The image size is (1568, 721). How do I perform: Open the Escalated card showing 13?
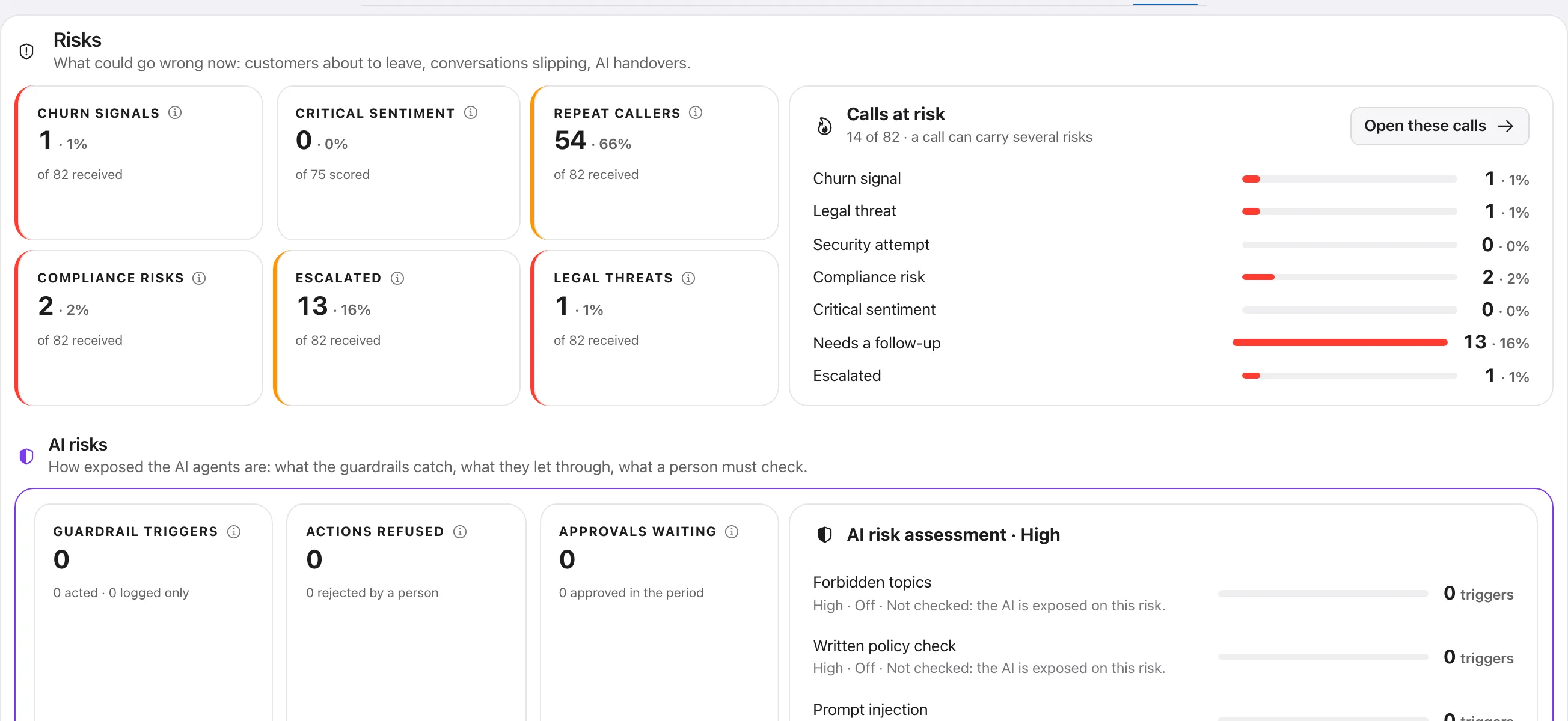click(397, 328)
